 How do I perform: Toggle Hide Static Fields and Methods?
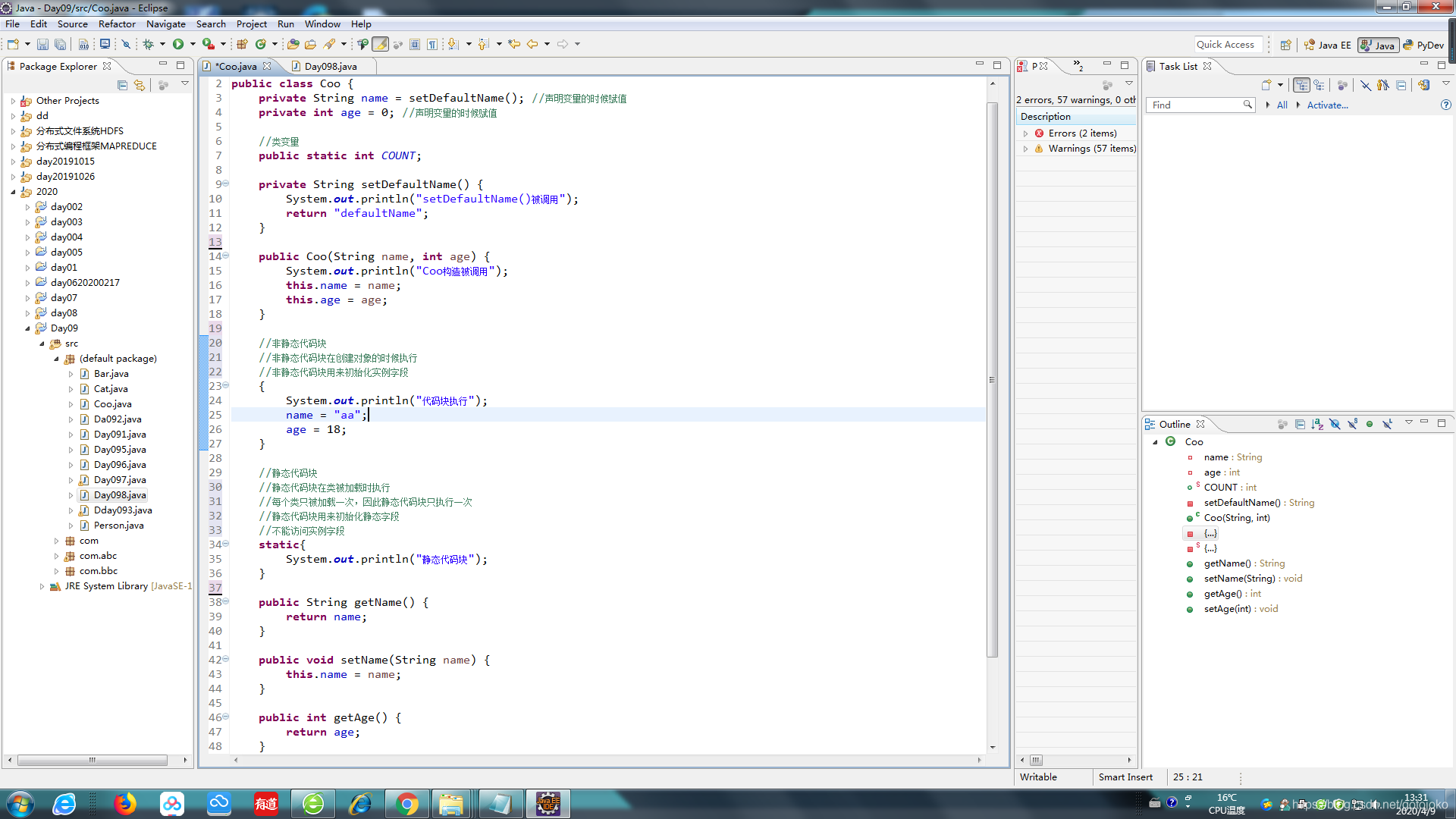click(x=1352, y=424)
